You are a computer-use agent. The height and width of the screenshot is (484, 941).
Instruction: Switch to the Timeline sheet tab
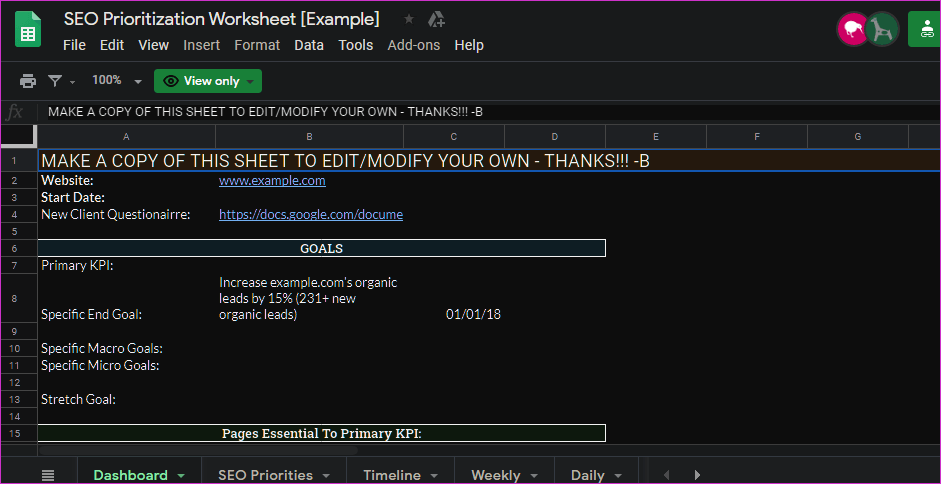coord(392,475)
